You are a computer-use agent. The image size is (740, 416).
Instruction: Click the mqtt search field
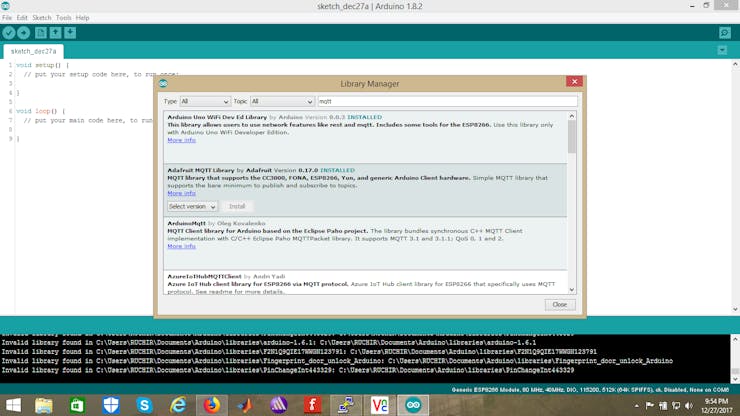point(447,102)
